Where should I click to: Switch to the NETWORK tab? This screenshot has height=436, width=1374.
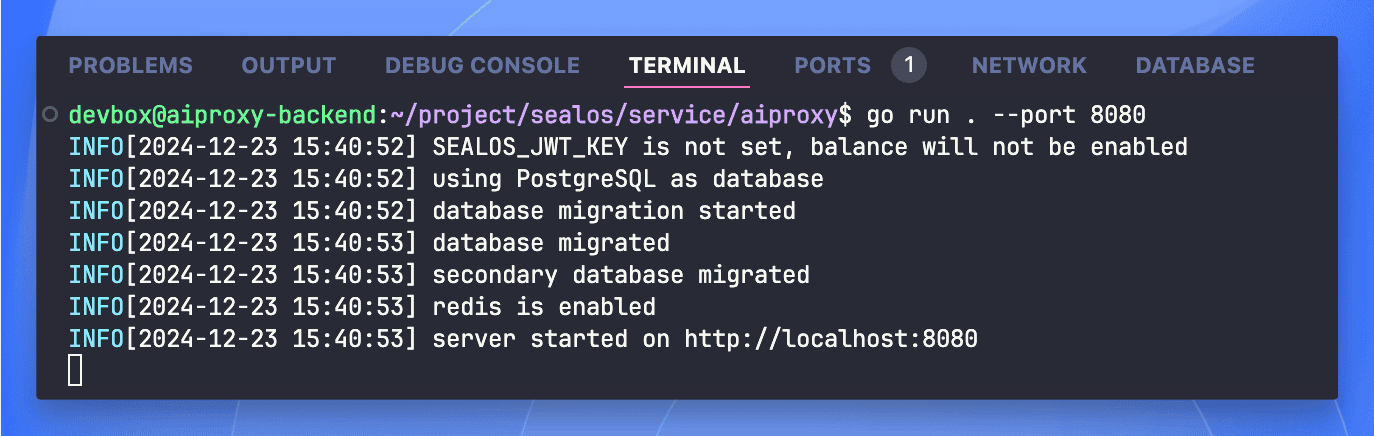(1029, 66)
